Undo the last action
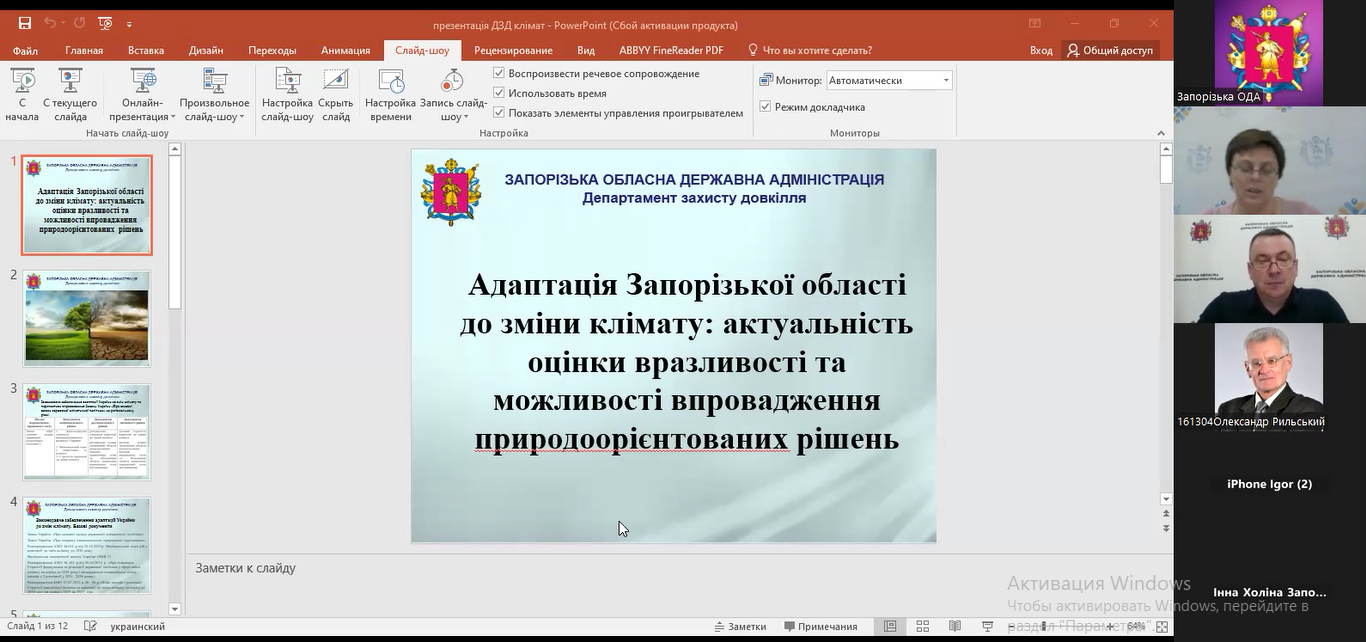Viewport: 1366px width, 642px height. tap(50, 23)
